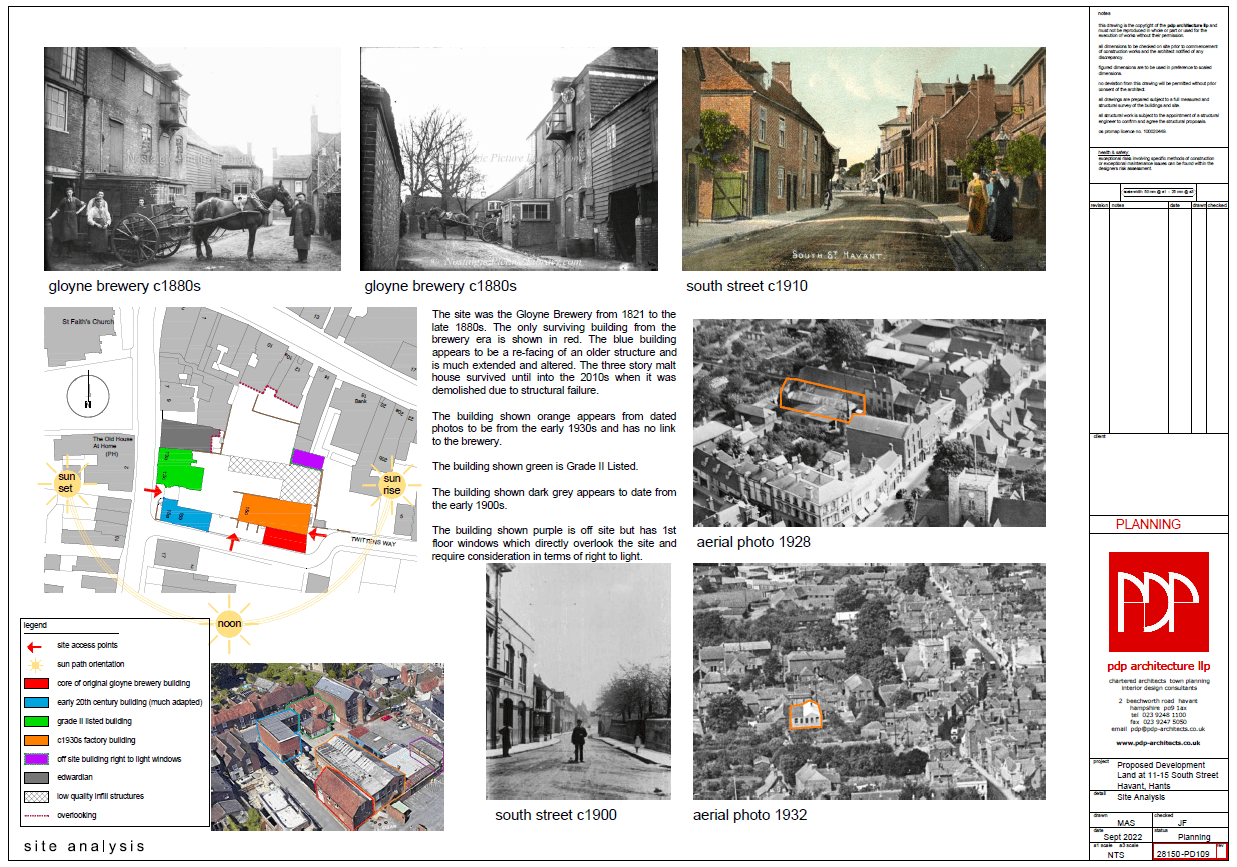Click orange c1930s factory building swatch

[x=35, y=740]
